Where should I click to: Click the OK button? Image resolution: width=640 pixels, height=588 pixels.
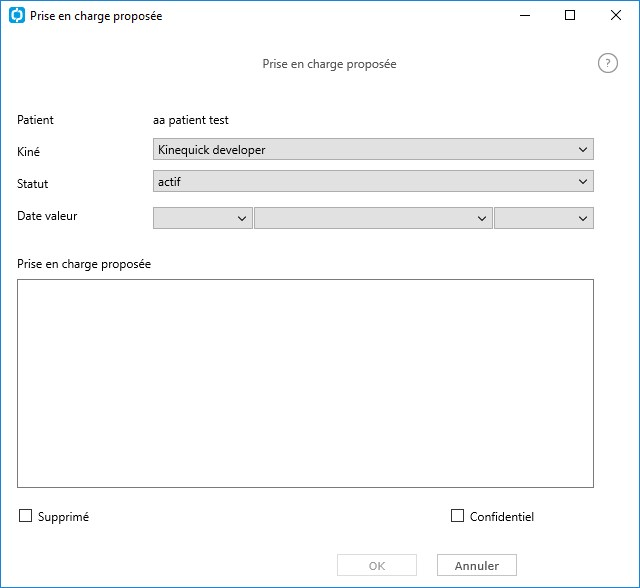377,566
